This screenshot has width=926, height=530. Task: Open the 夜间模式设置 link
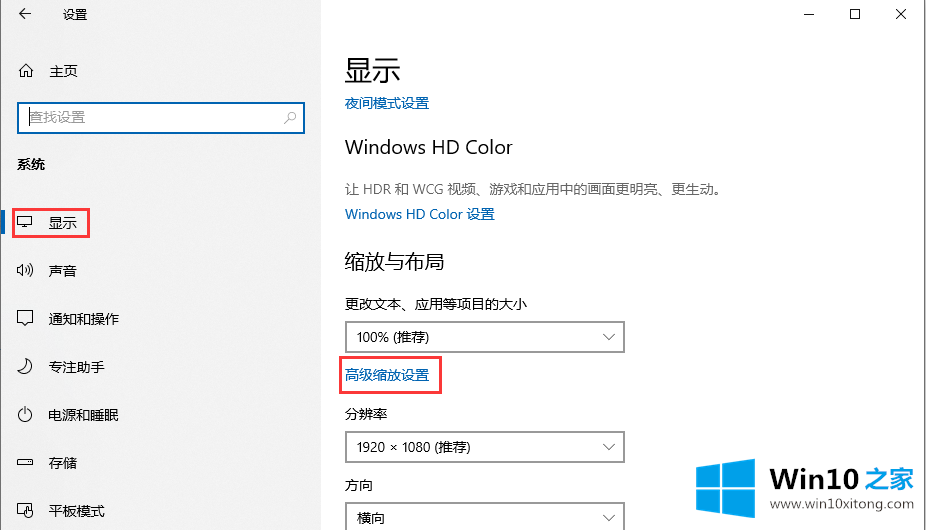[387, 103]
